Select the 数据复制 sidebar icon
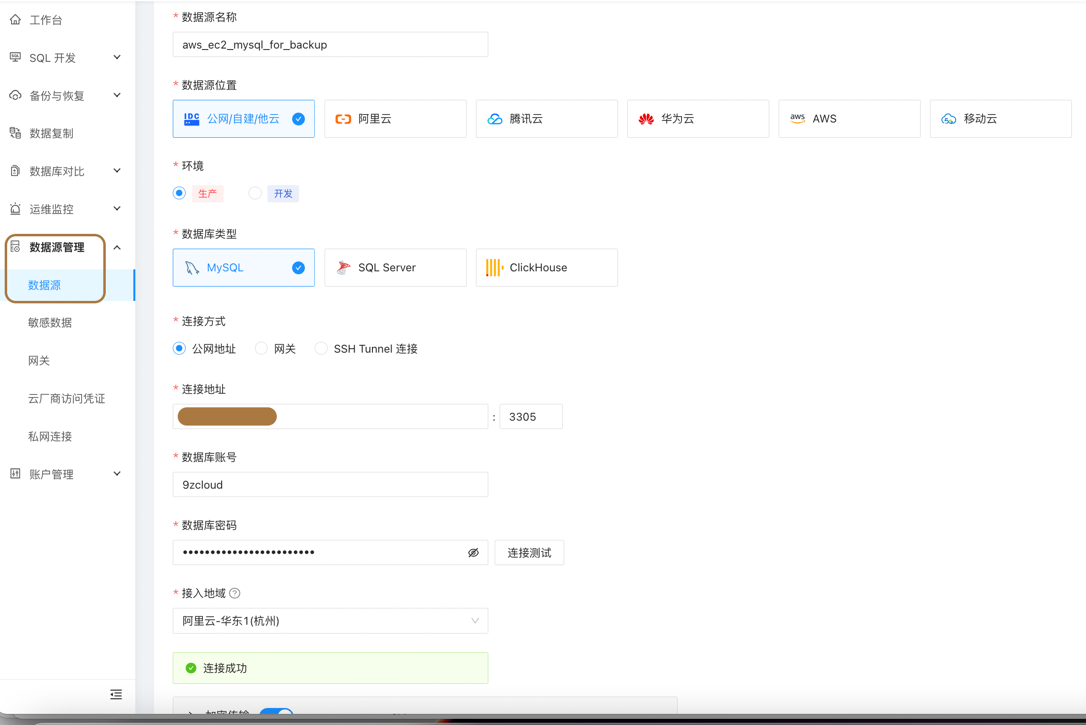The image size is (1086, 725). point(16,132)
